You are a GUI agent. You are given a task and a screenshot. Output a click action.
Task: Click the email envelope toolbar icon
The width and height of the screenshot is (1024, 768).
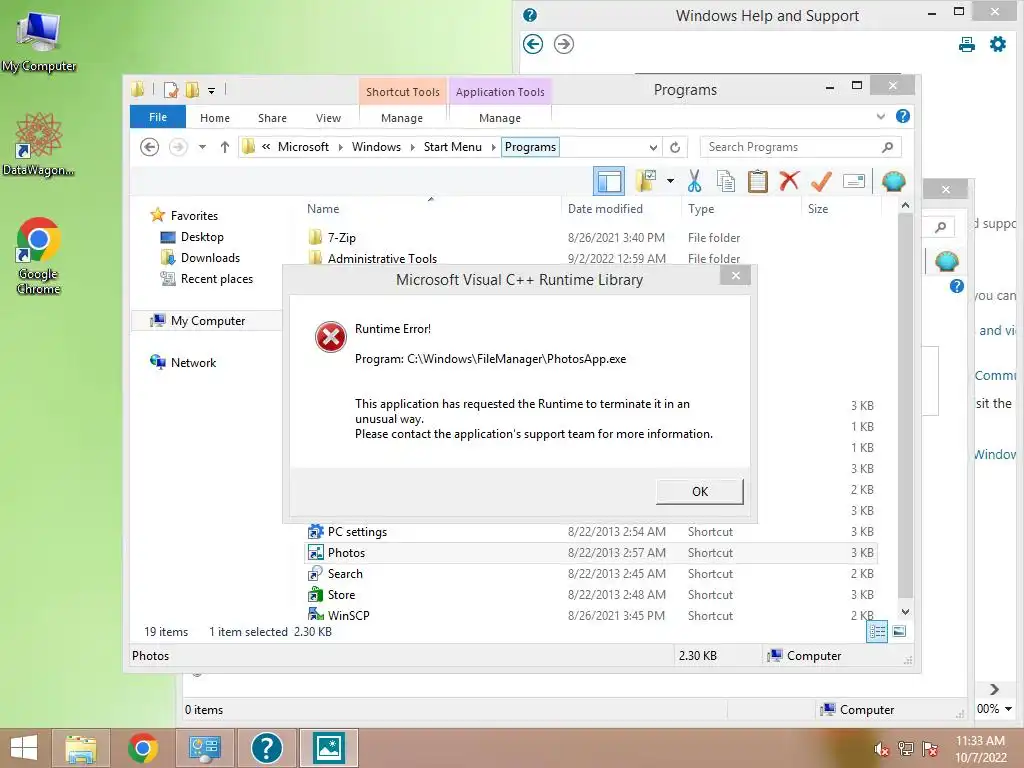pos(854,181)
